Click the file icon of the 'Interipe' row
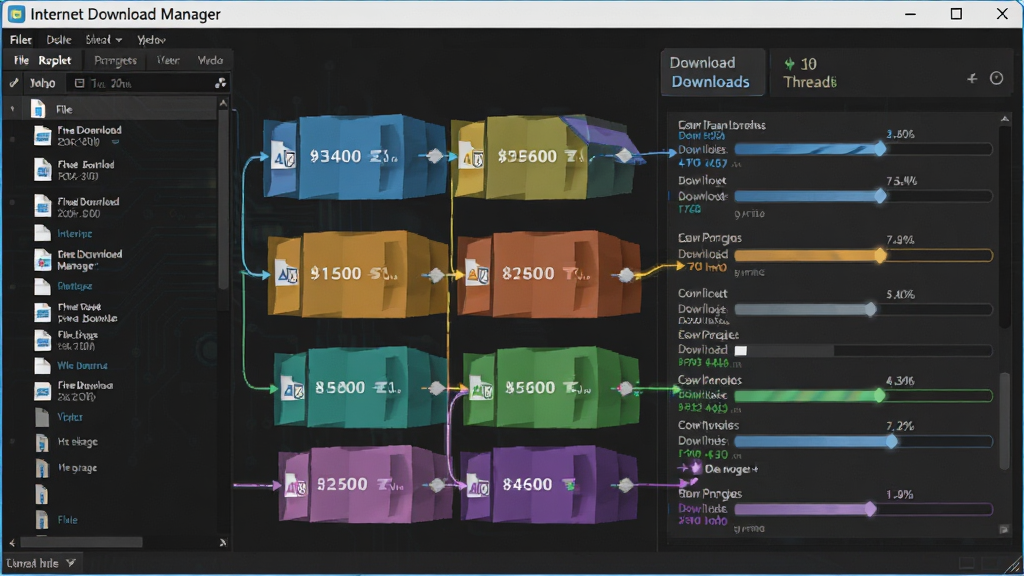The height and width of the screenshot is (576, 1024). tap(42, 233)
